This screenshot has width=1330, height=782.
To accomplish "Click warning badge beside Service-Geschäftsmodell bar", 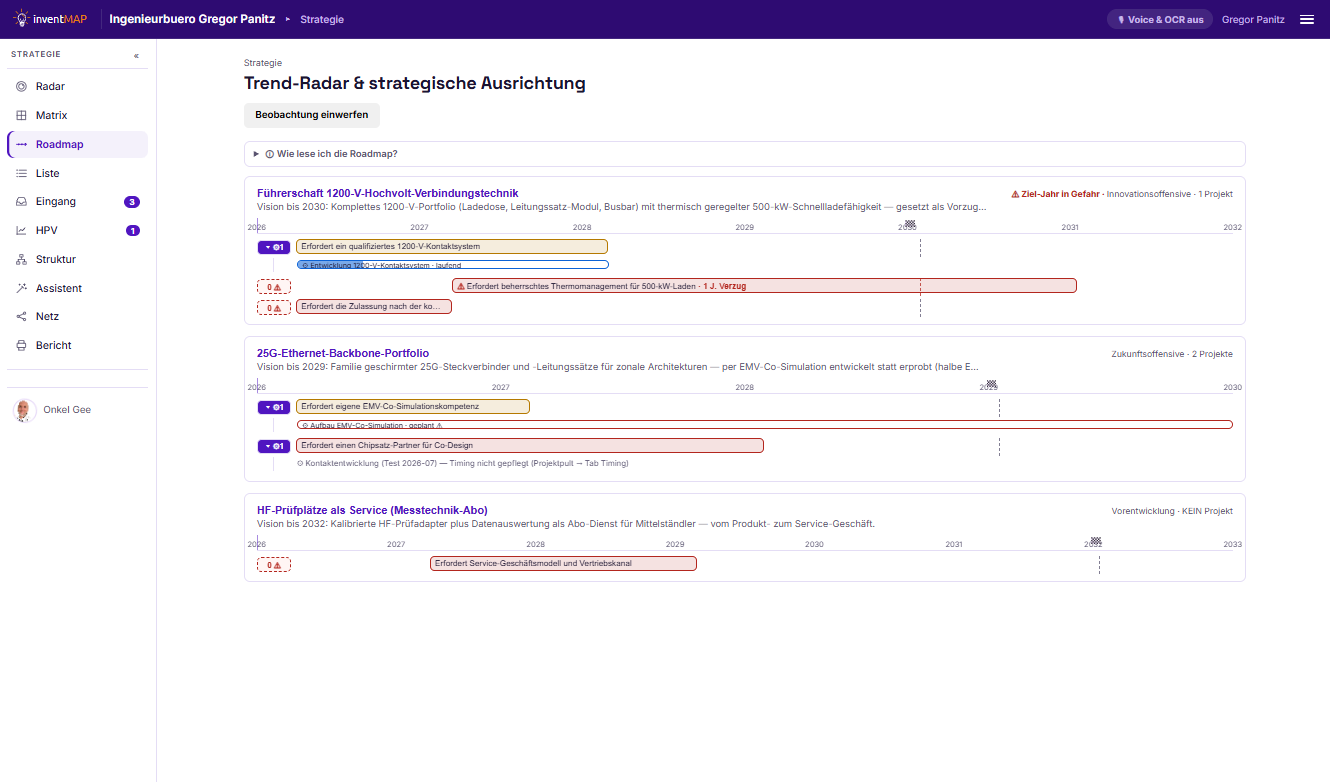I will click(x=274, y=564).
